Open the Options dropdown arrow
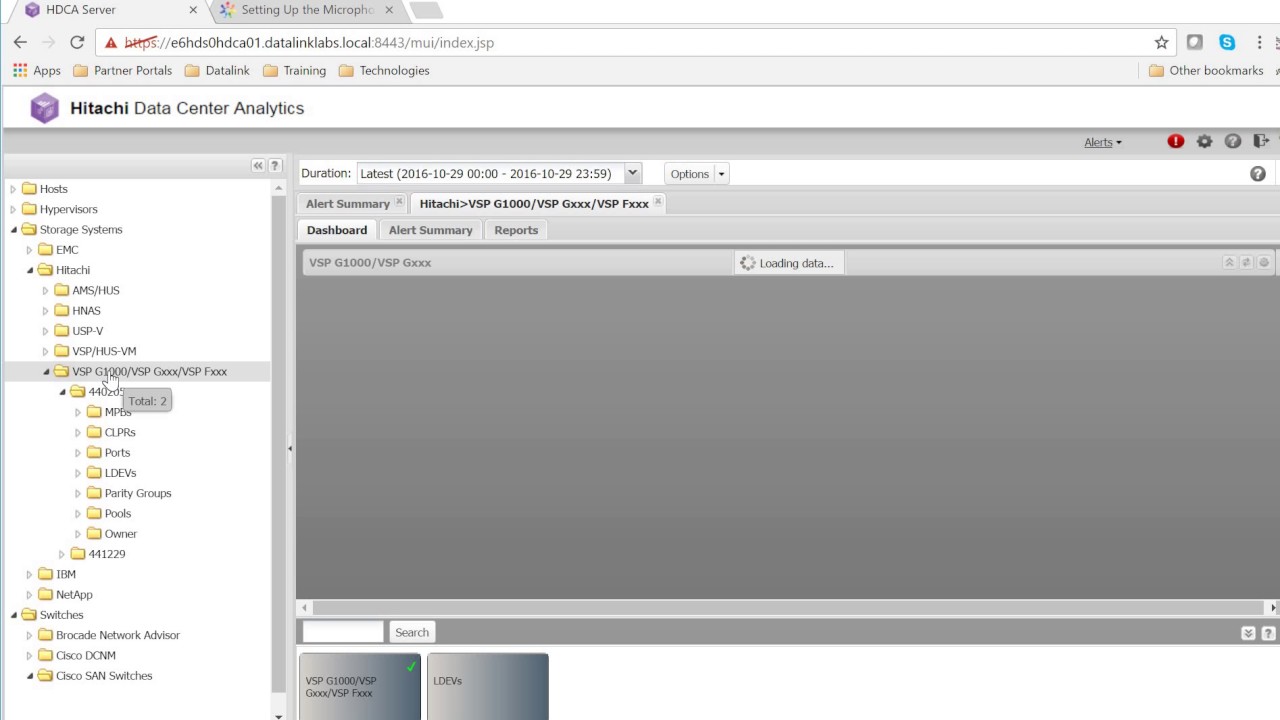 (x=721, y=174)
